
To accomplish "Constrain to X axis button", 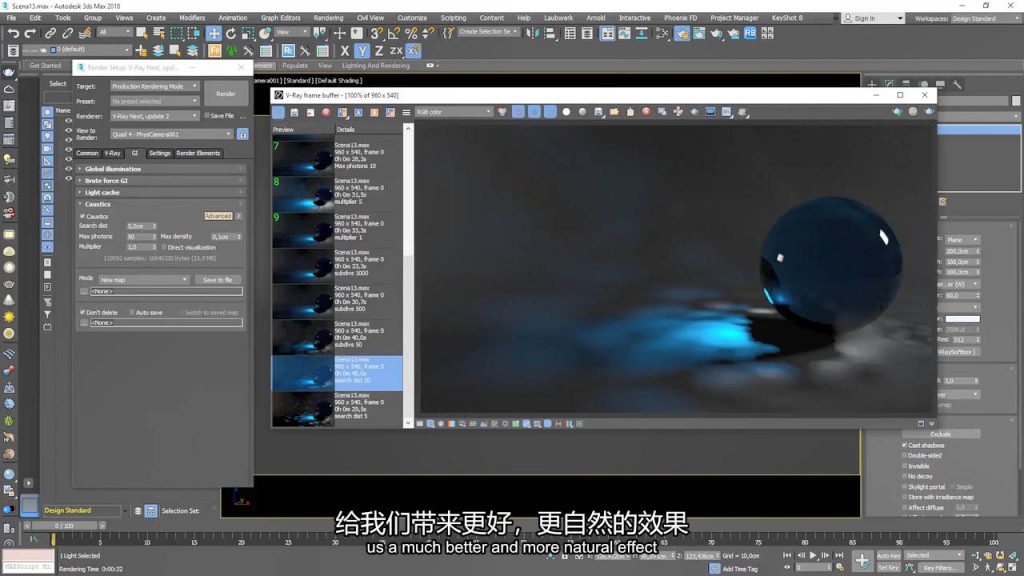I will (345, 50).
